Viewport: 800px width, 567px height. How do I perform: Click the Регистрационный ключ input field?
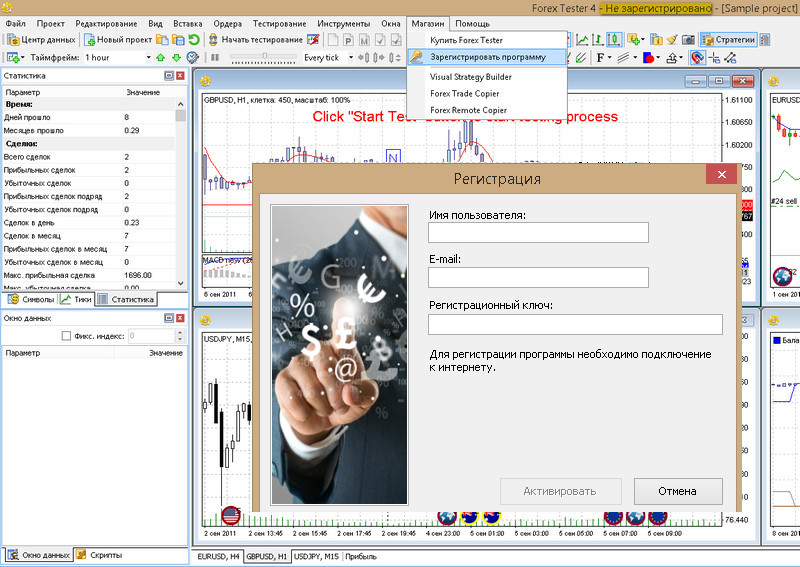[575, 324]
